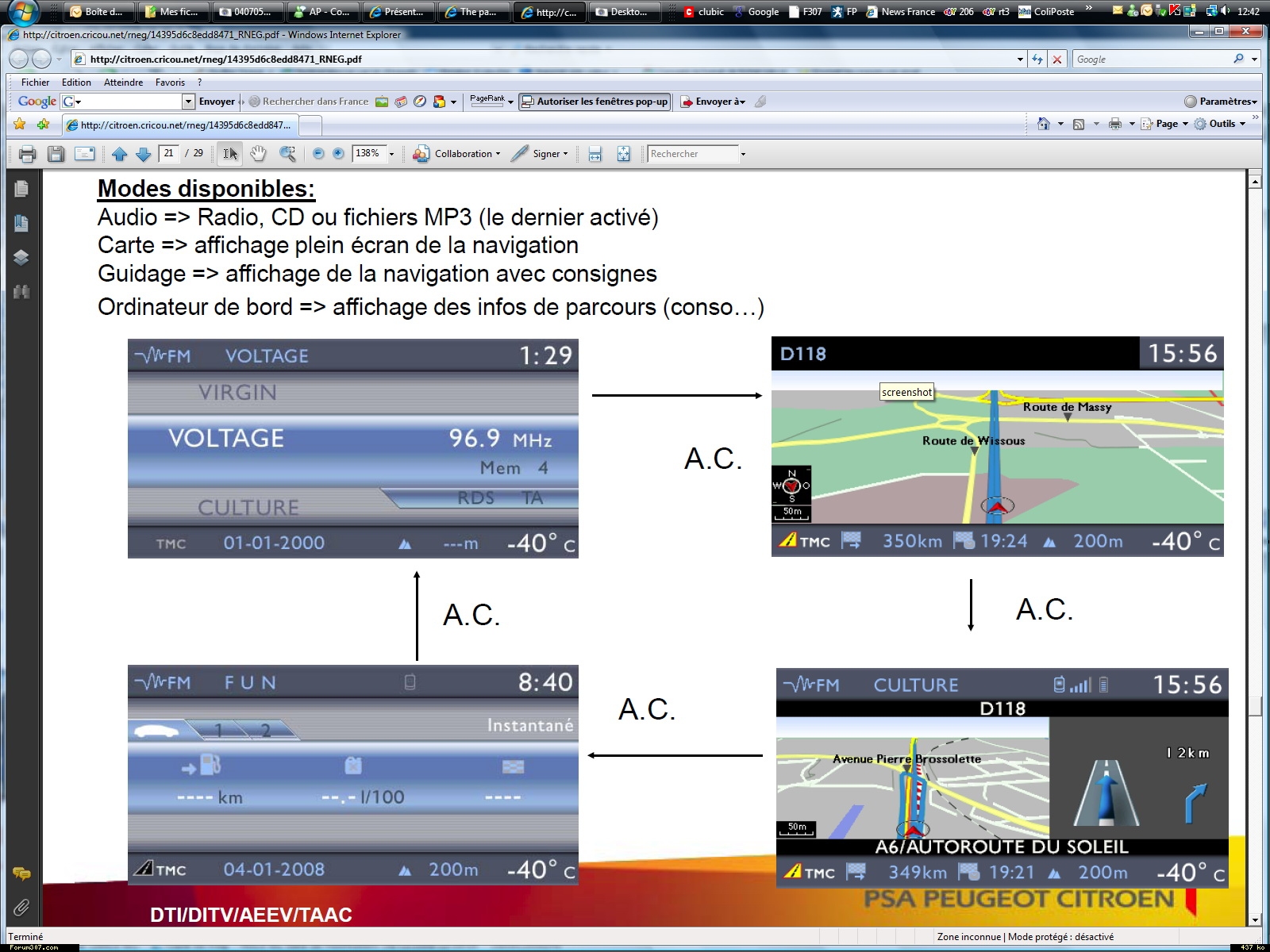
Task: Zoom out with the minus button
Action: [318, 154]
